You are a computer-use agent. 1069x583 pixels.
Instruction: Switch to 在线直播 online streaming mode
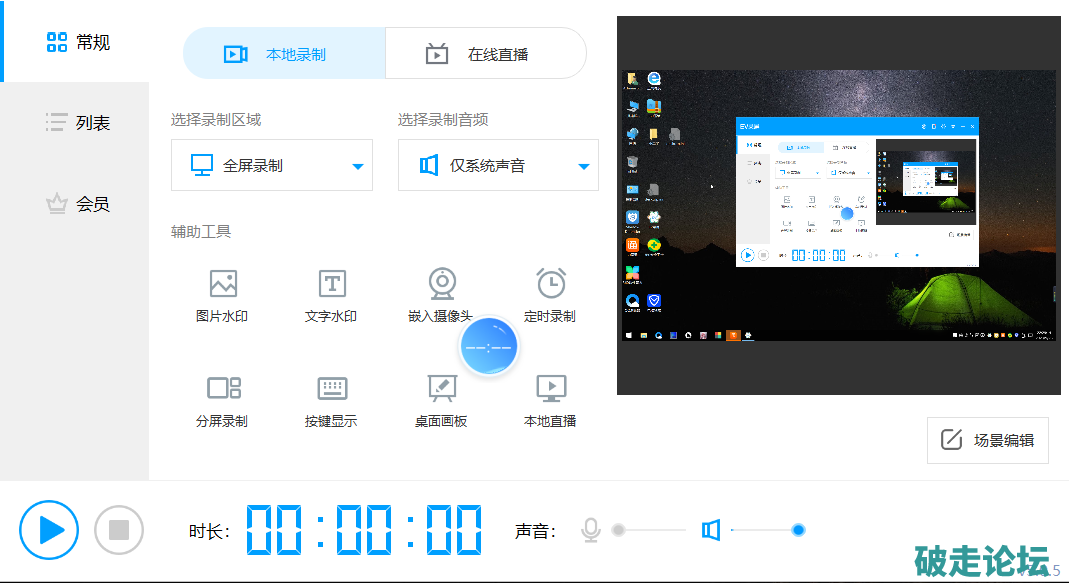486,54
